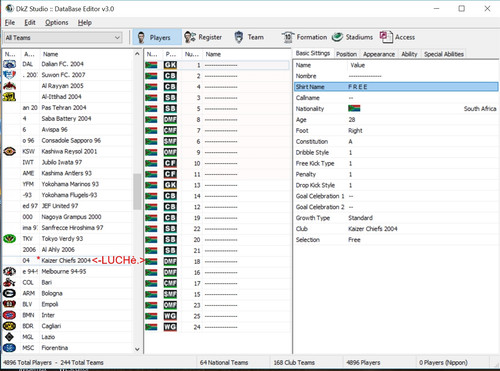Click CF position badge for player number 10

tap(170, 163)
